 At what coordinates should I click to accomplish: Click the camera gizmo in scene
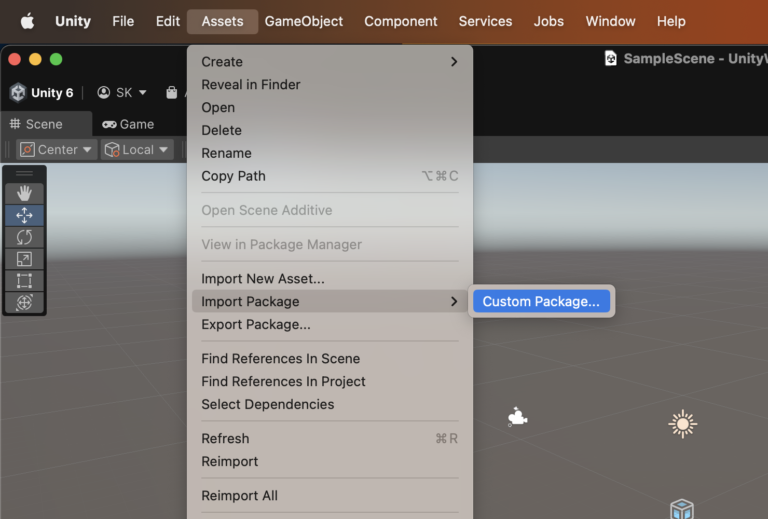pos(516,417)
